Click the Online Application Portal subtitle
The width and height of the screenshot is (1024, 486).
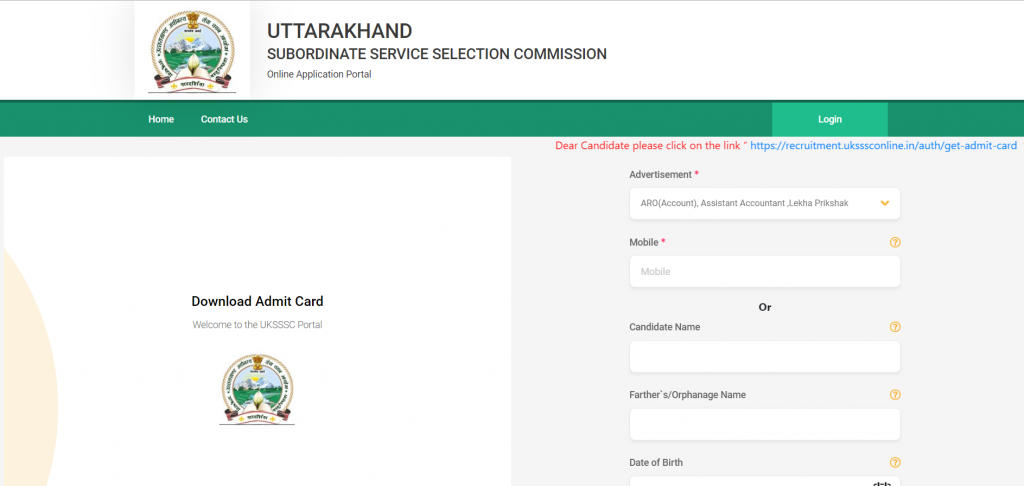click(x=319, y=74)
